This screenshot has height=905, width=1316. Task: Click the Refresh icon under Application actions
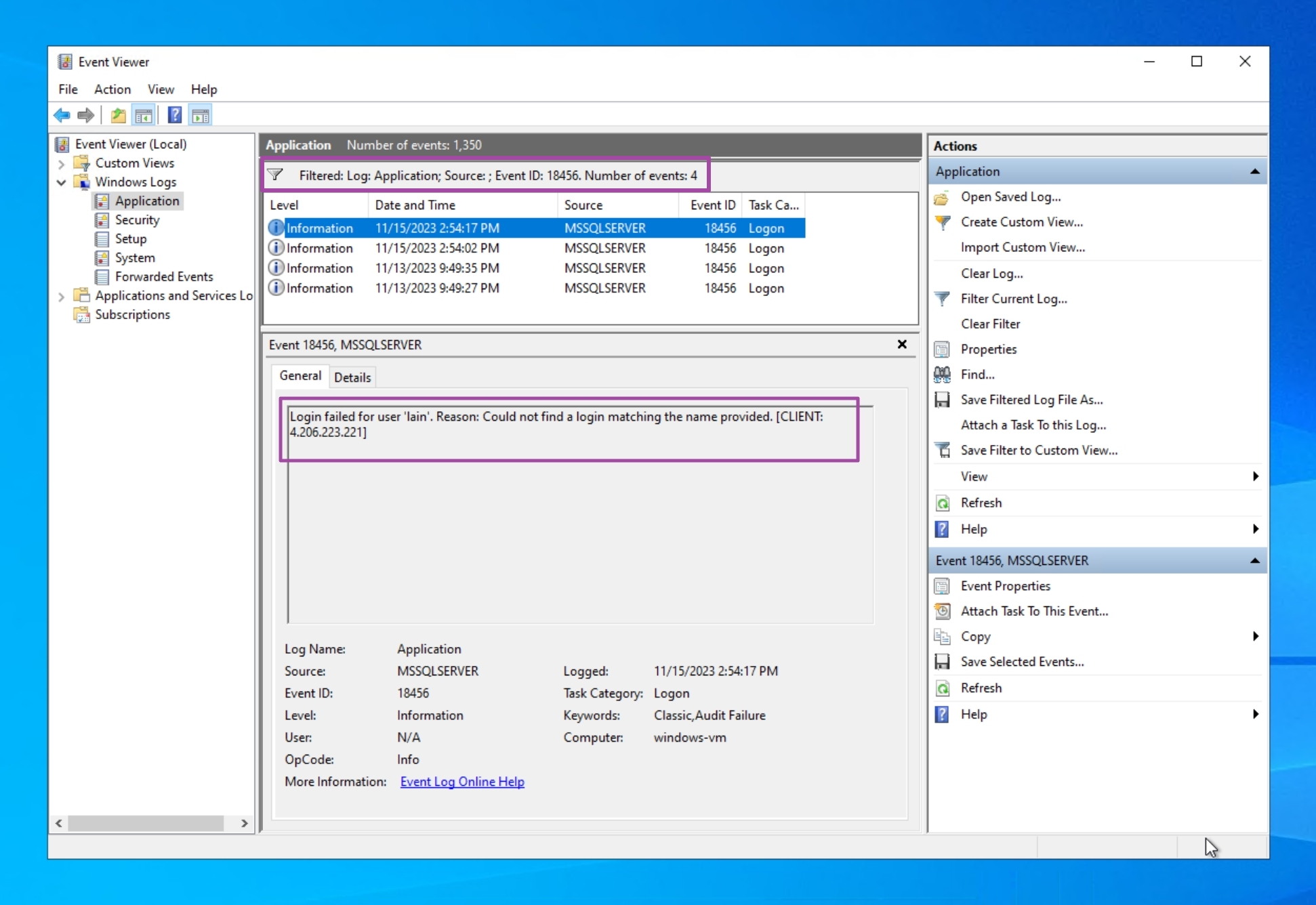click(942, 503)
